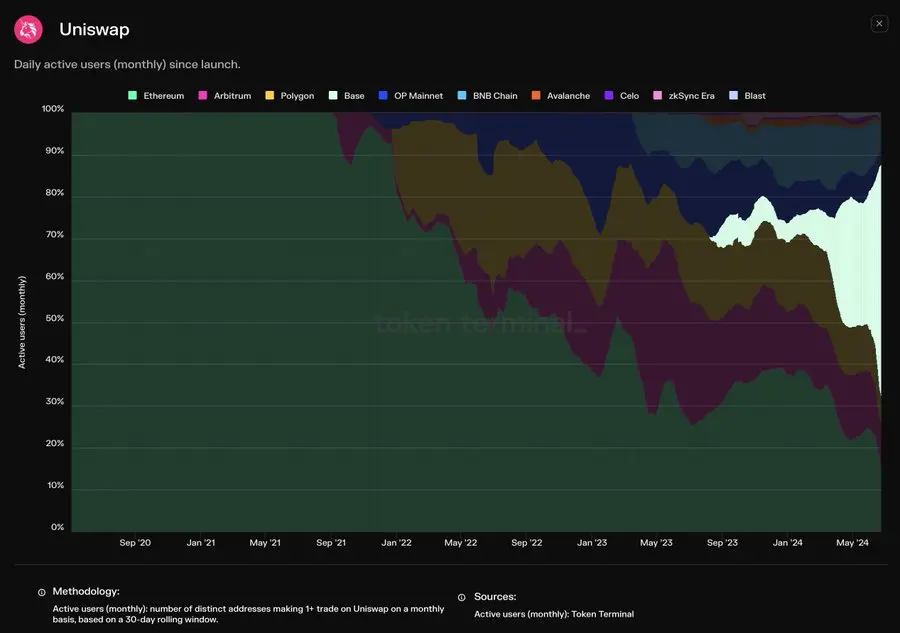
Task: Close the chart panel with X button
Action: tap(879, 23)
